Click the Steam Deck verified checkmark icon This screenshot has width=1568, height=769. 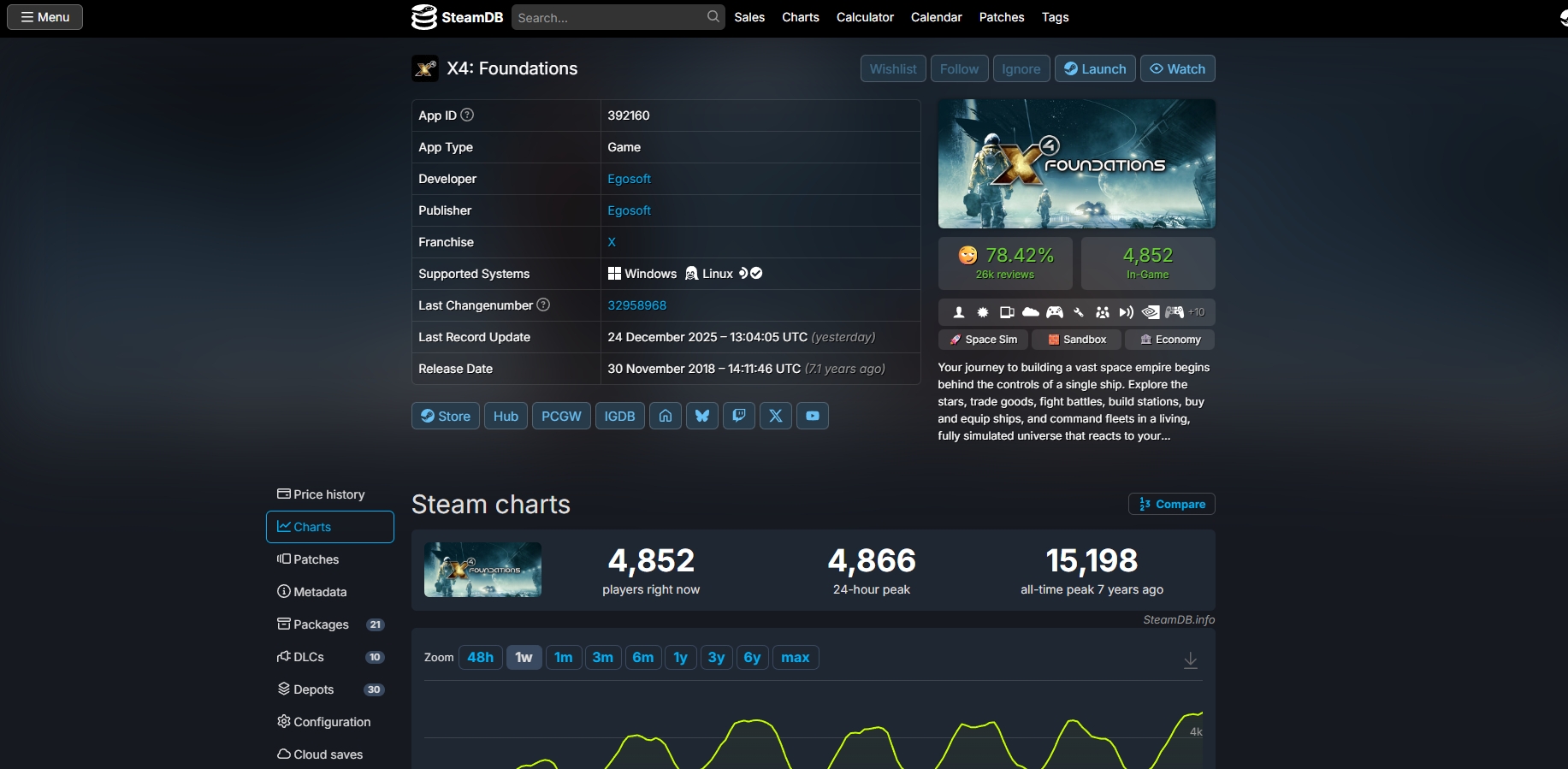(x=756, y=273)
